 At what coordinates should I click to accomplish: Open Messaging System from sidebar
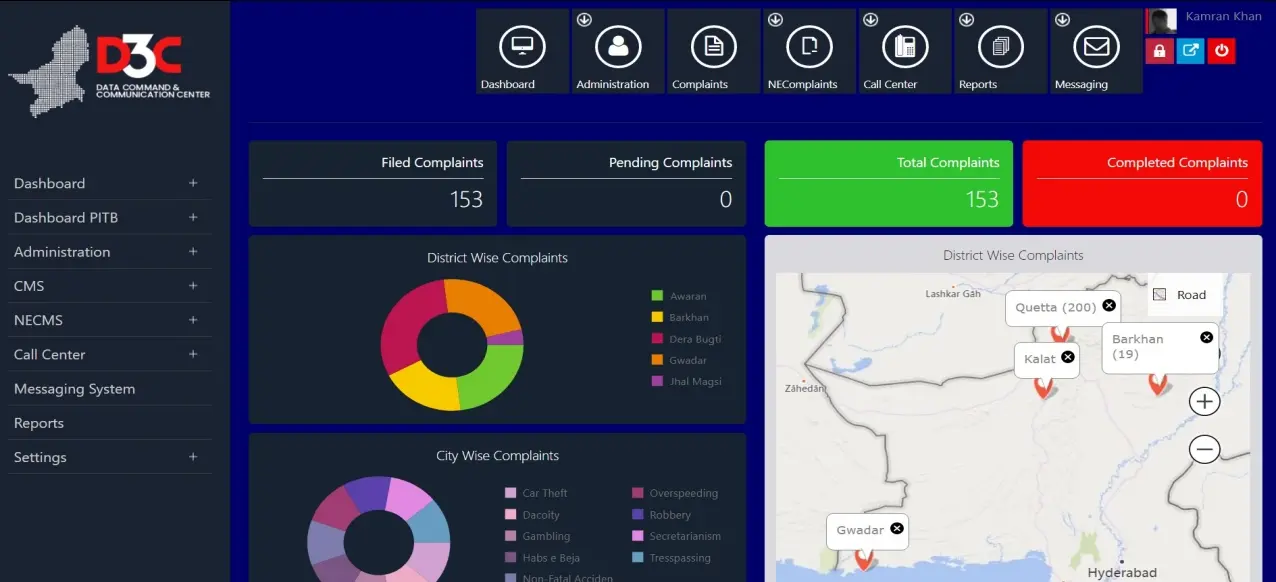75,389
